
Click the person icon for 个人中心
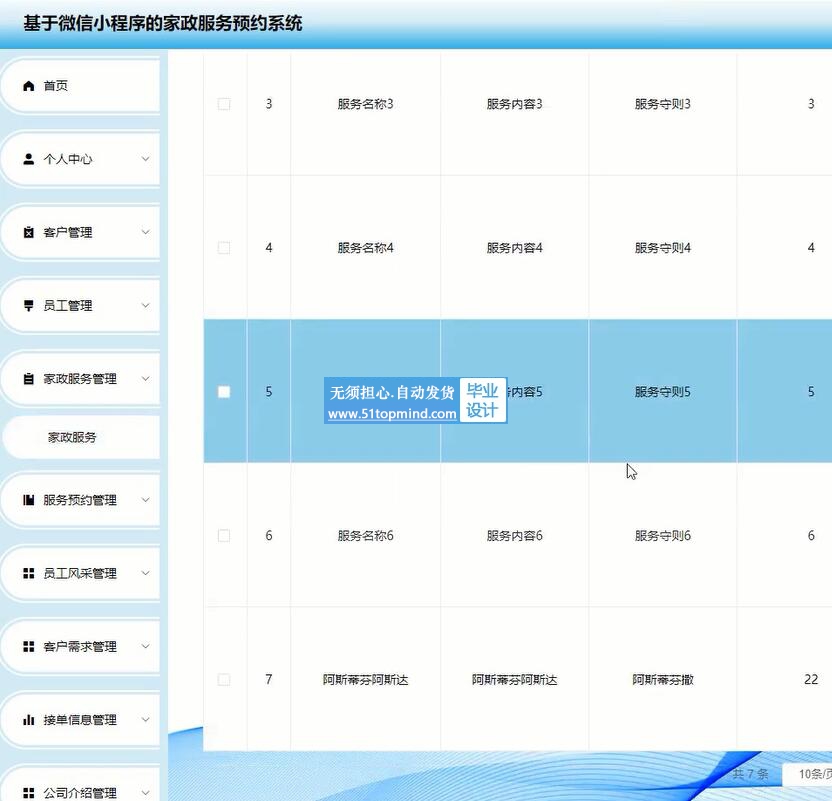pos(29,159)
